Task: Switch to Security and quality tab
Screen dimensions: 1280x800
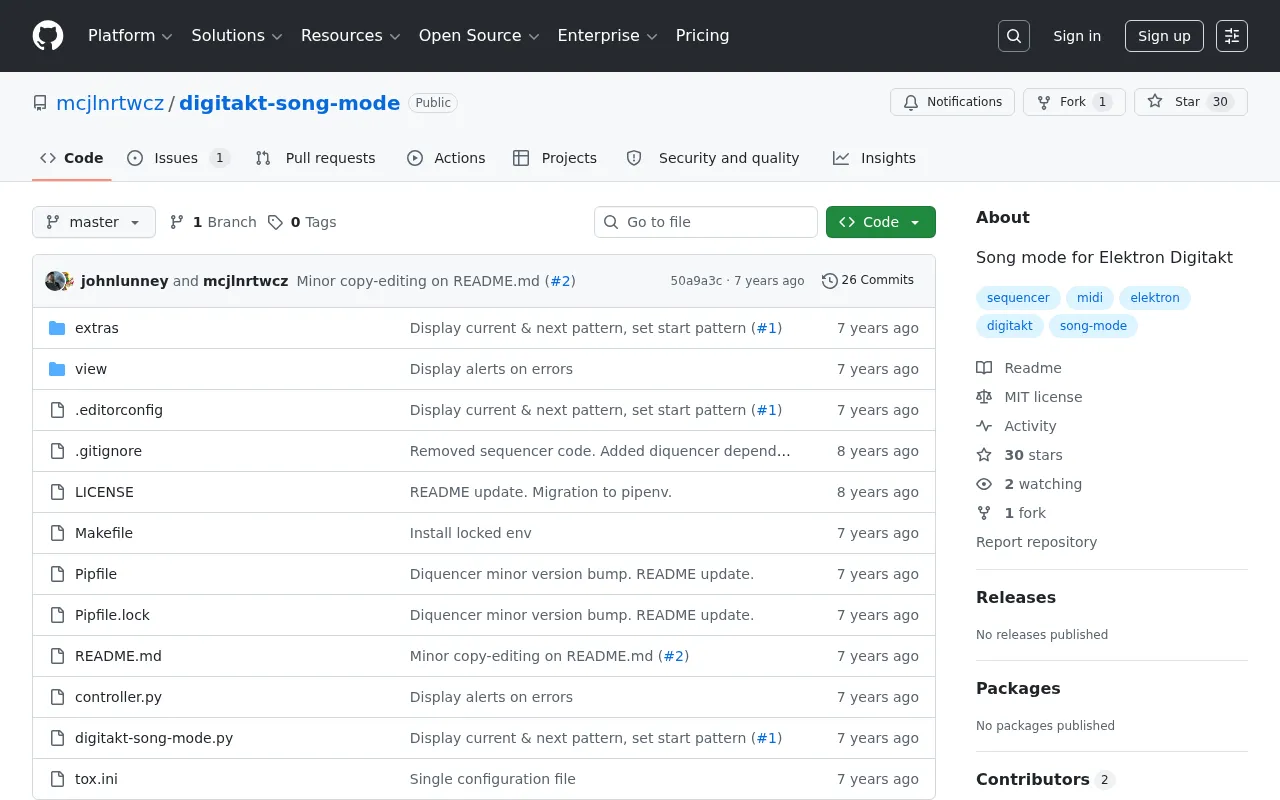Action: [x=713, y=158]
